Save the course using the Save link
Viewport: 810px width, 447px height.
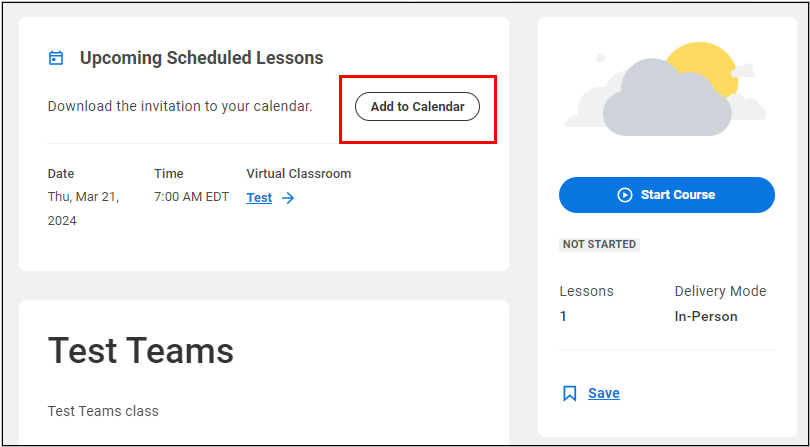coord(603,393)
